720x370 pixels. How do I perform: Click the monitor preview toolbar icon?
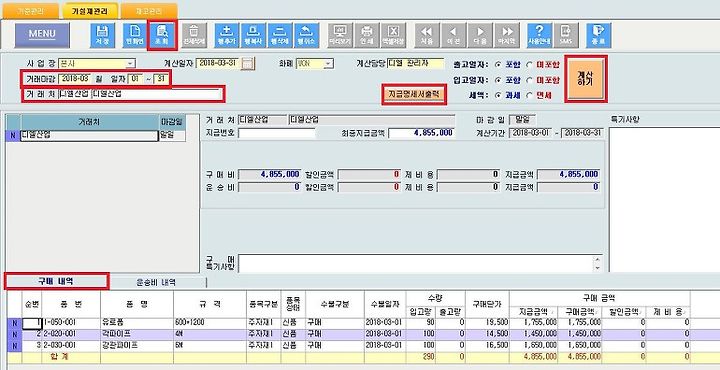pyautogui.click(x=340, y=35)
